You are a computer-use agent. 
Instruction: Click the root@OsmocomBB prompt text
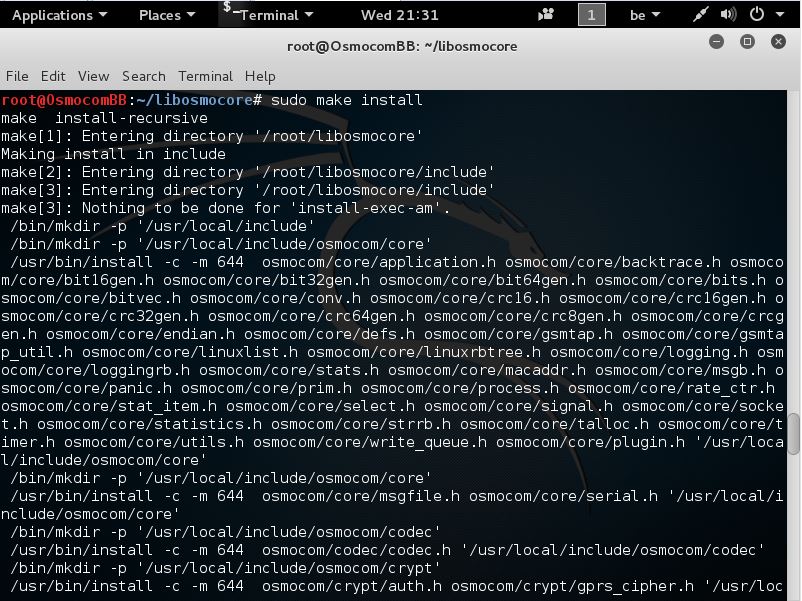64,100
